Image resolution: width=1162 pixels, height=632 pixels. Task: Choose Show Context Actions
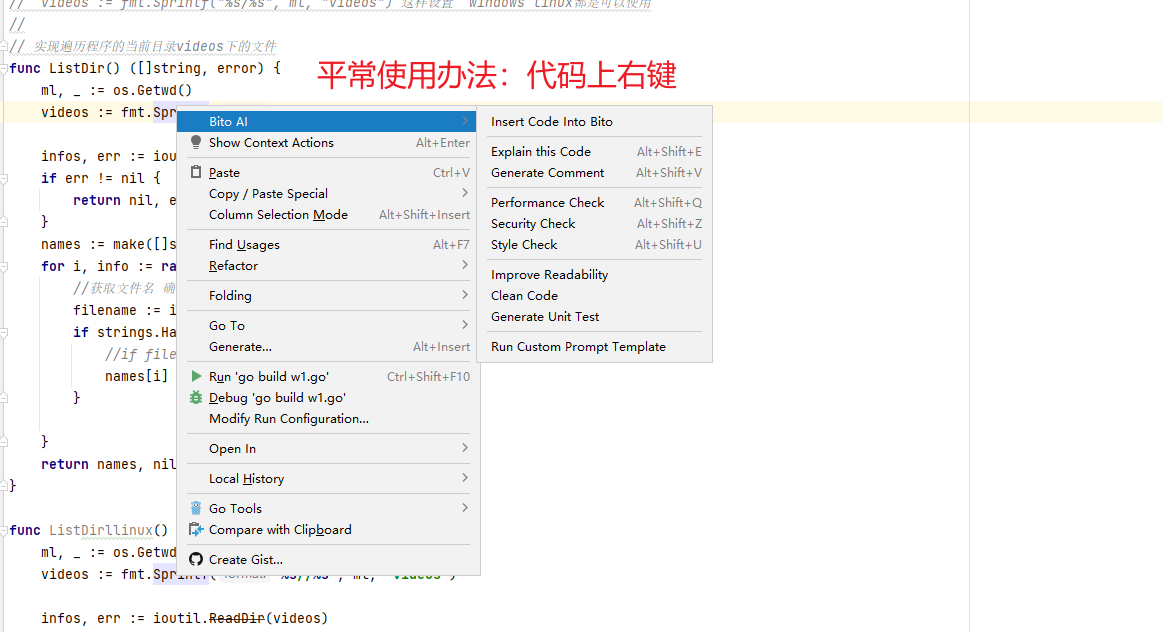pyautogui.click(x=327, y=142)
